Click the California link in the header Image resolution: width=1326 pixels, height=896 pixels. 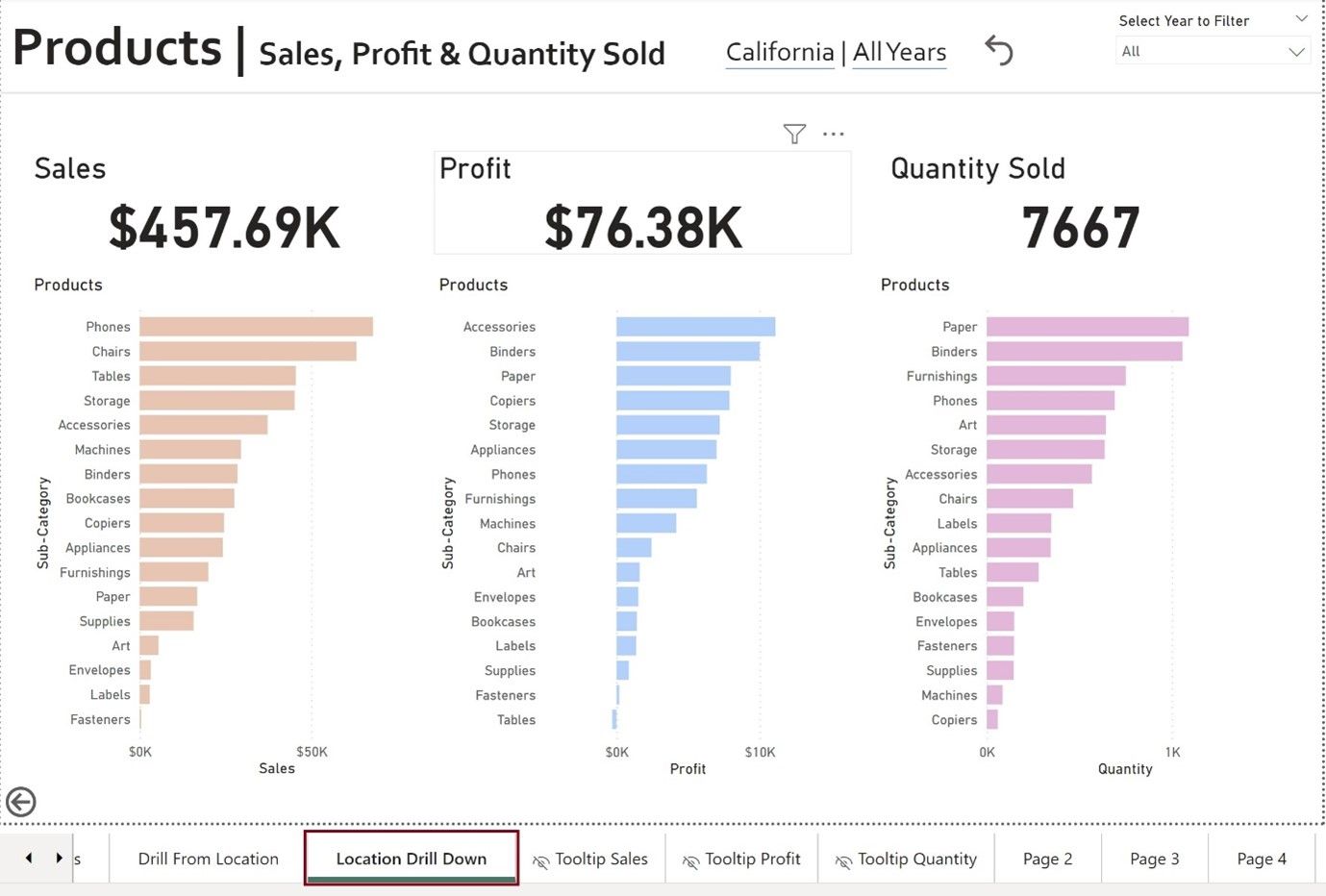coord(780,52)
